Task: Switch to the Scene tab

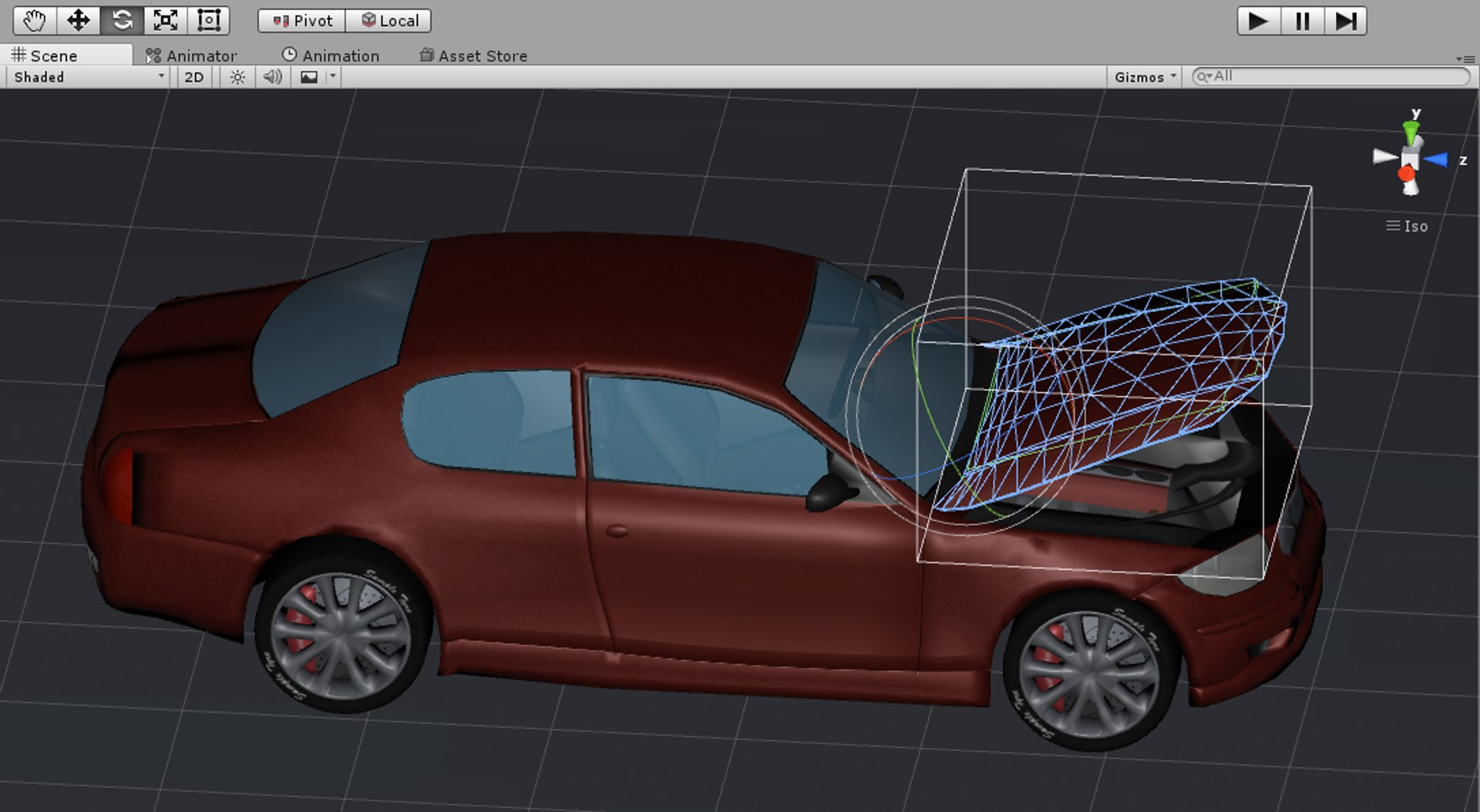Action: (66, 55)
